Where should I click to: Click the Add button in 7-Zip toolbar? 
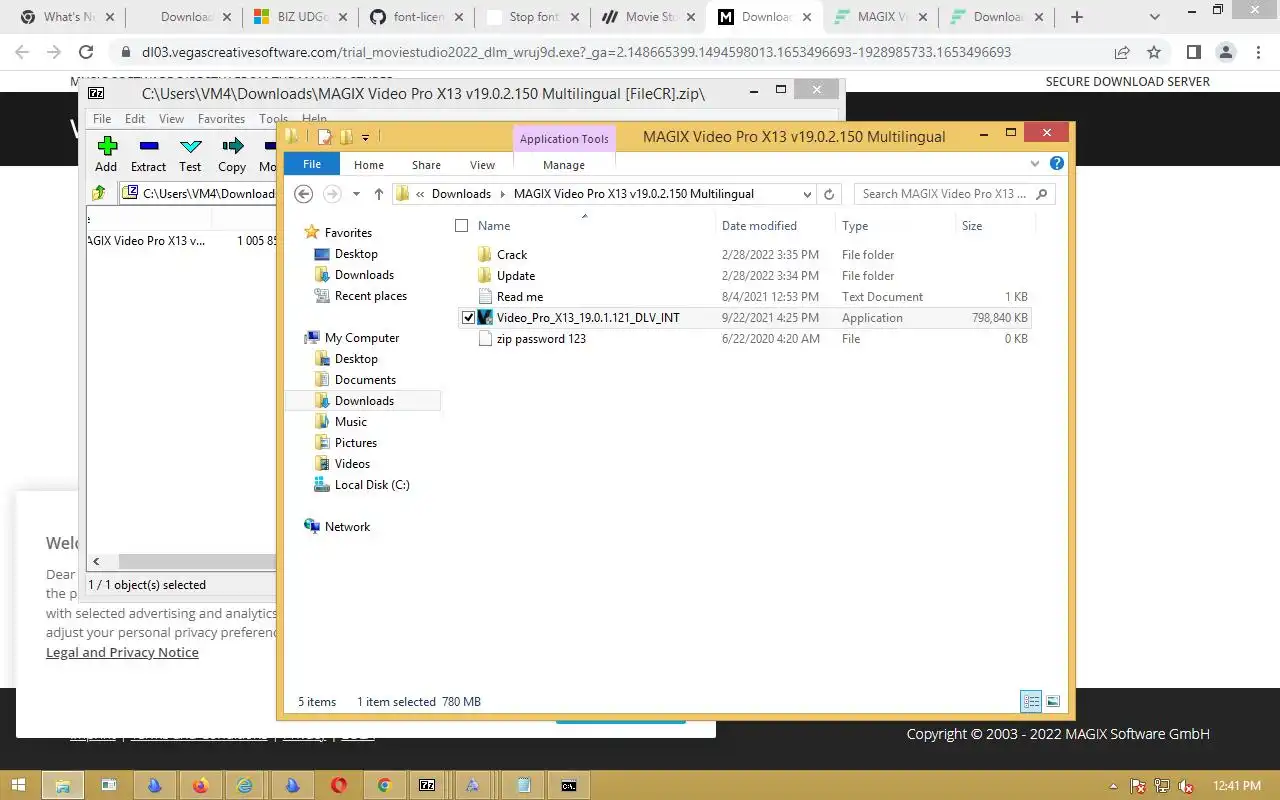(106, 155)
